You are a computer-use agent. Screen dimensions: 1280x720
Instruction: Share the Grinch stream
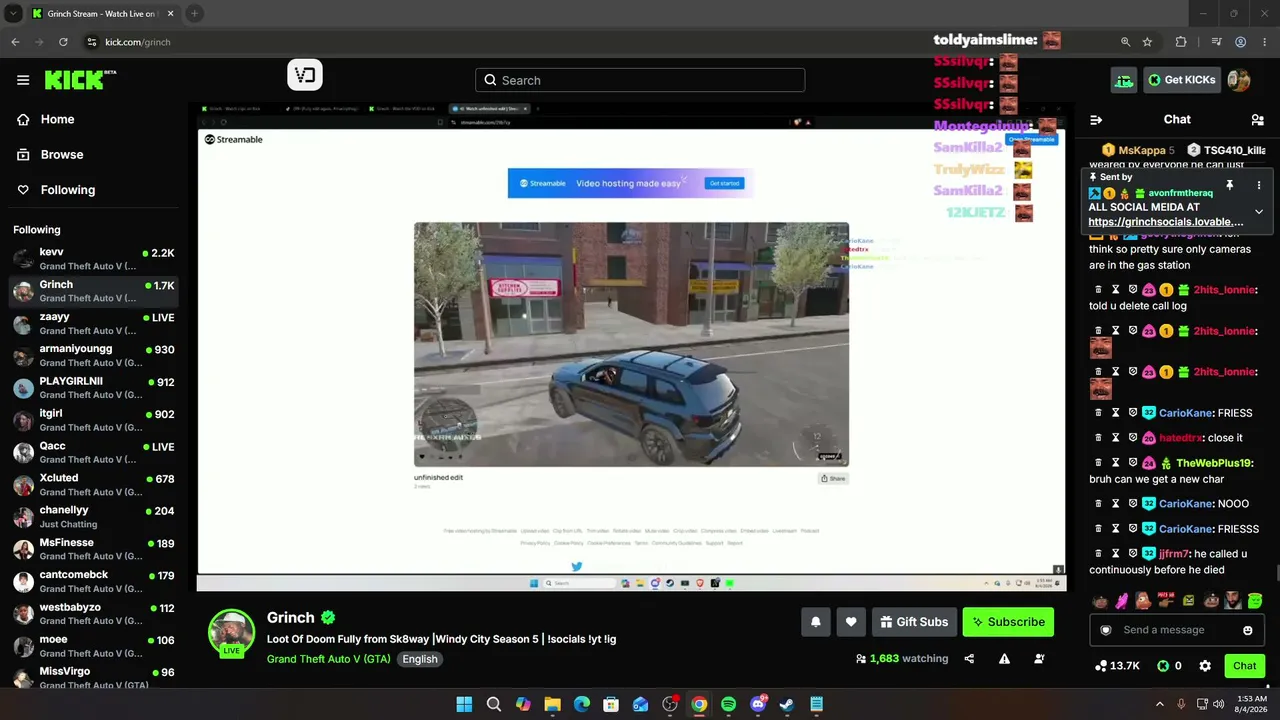pyautogui.click(x=969, y=659)
